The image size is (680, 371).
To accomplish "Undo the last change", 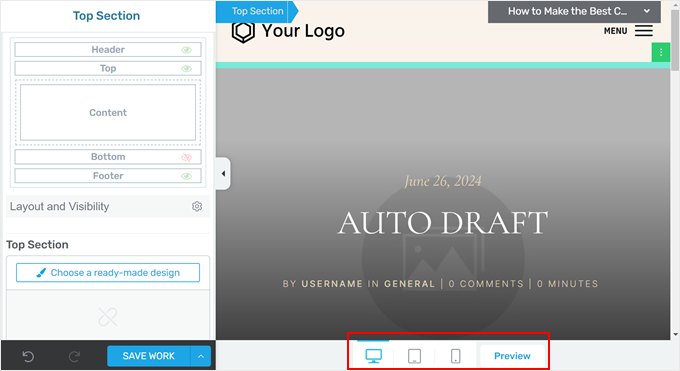I will (28, 356).
